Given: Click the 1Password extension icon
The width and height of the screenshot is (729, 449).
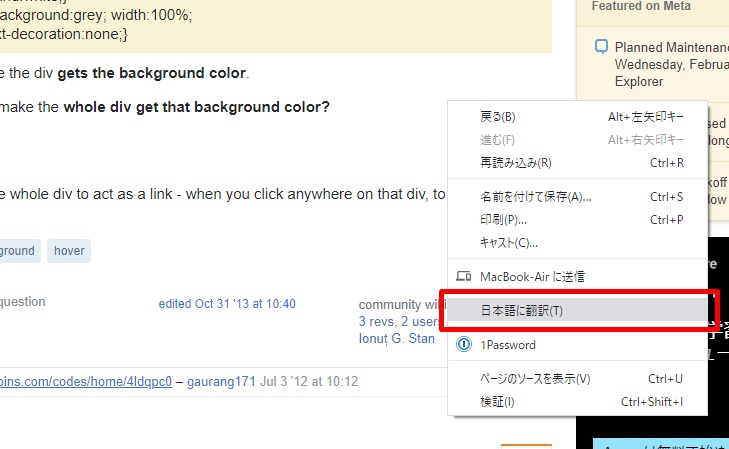Looking at the screenshot, I should click(464, 344).
